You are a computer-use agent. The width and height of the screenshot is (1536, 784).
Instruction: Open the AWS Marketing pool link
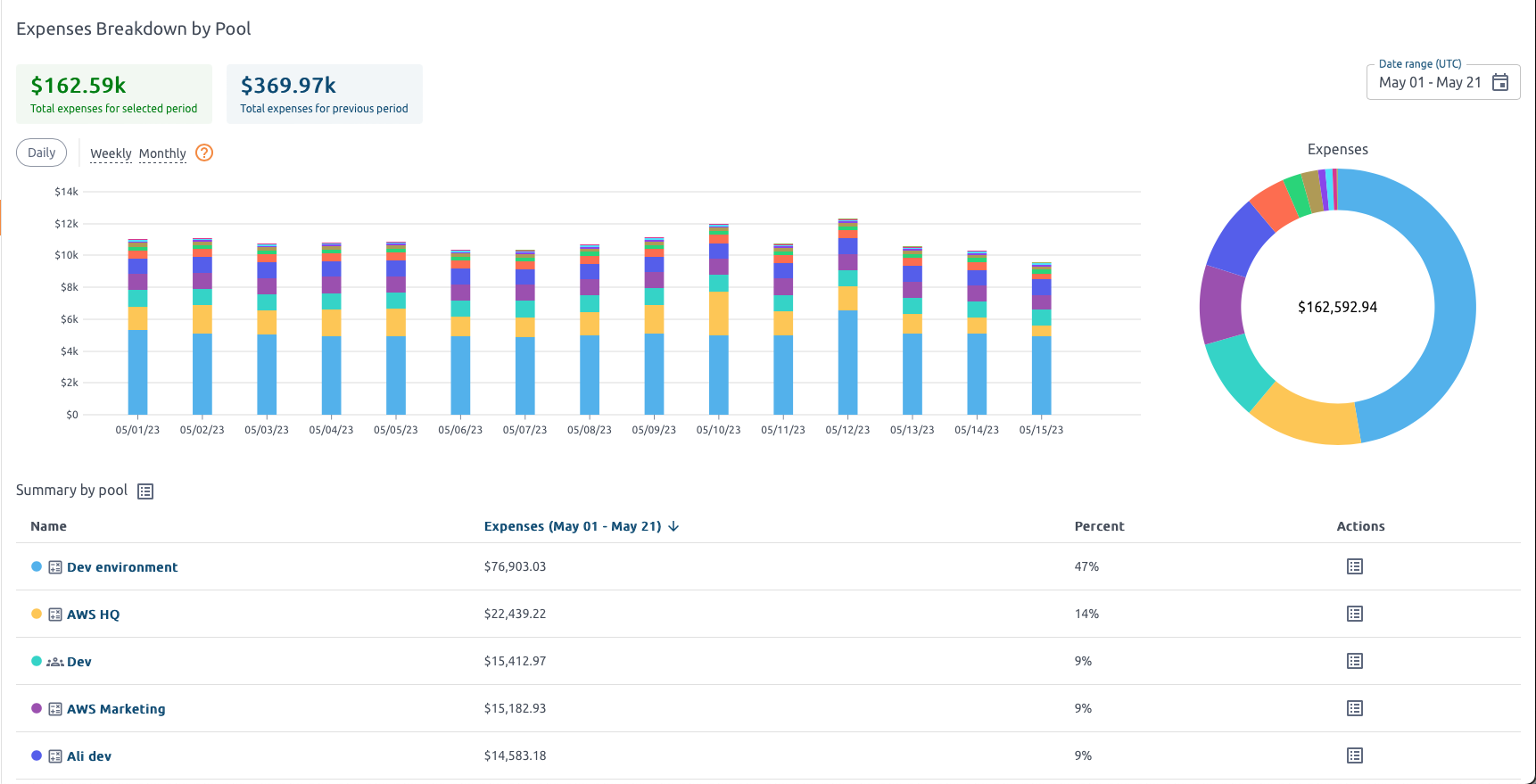[x=116, y=709]
